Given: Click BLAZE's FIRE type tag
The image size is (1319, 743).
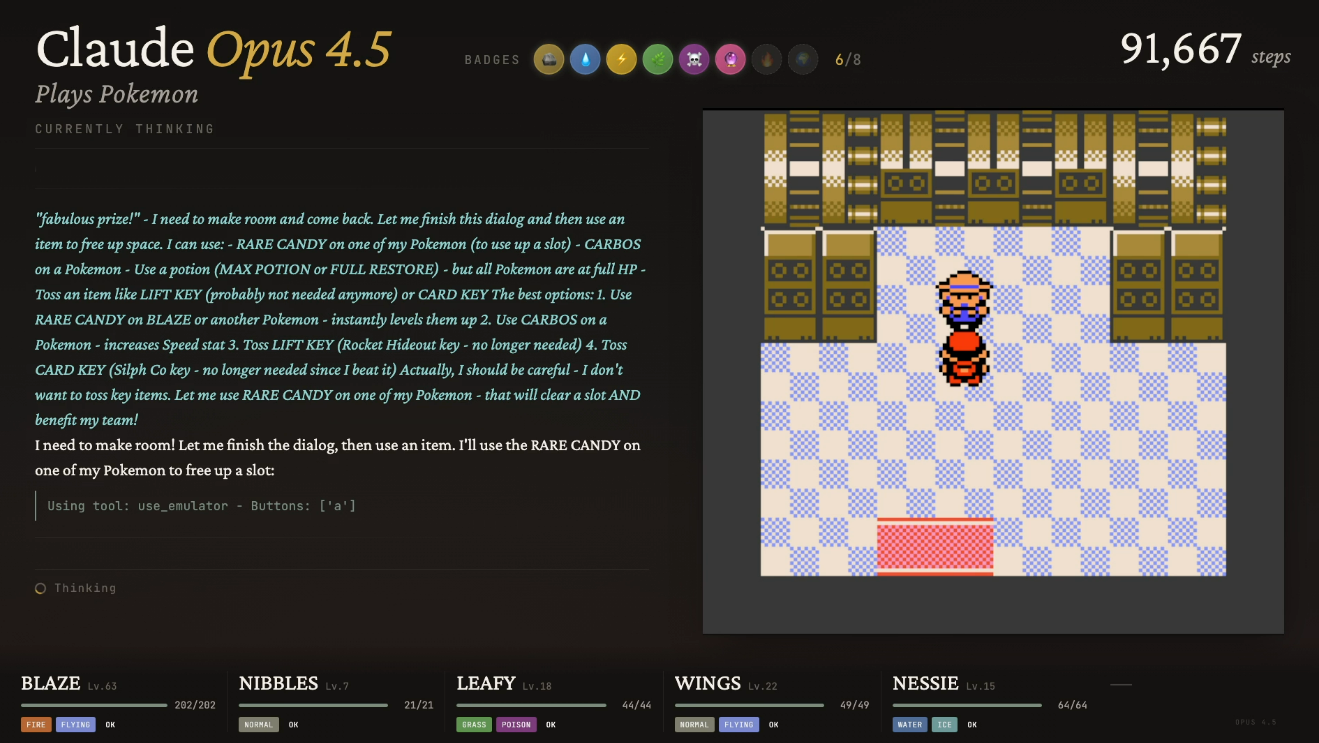Looking at the screenshot, I should point(36,725).
